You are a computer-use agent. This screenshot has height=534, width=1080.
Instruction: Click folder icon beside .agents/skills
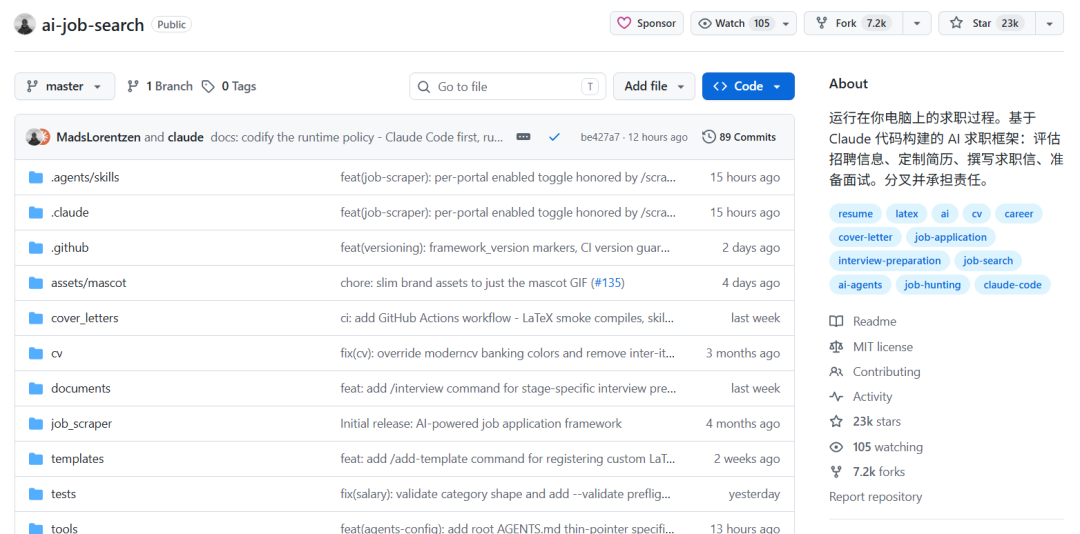(36, 178)
